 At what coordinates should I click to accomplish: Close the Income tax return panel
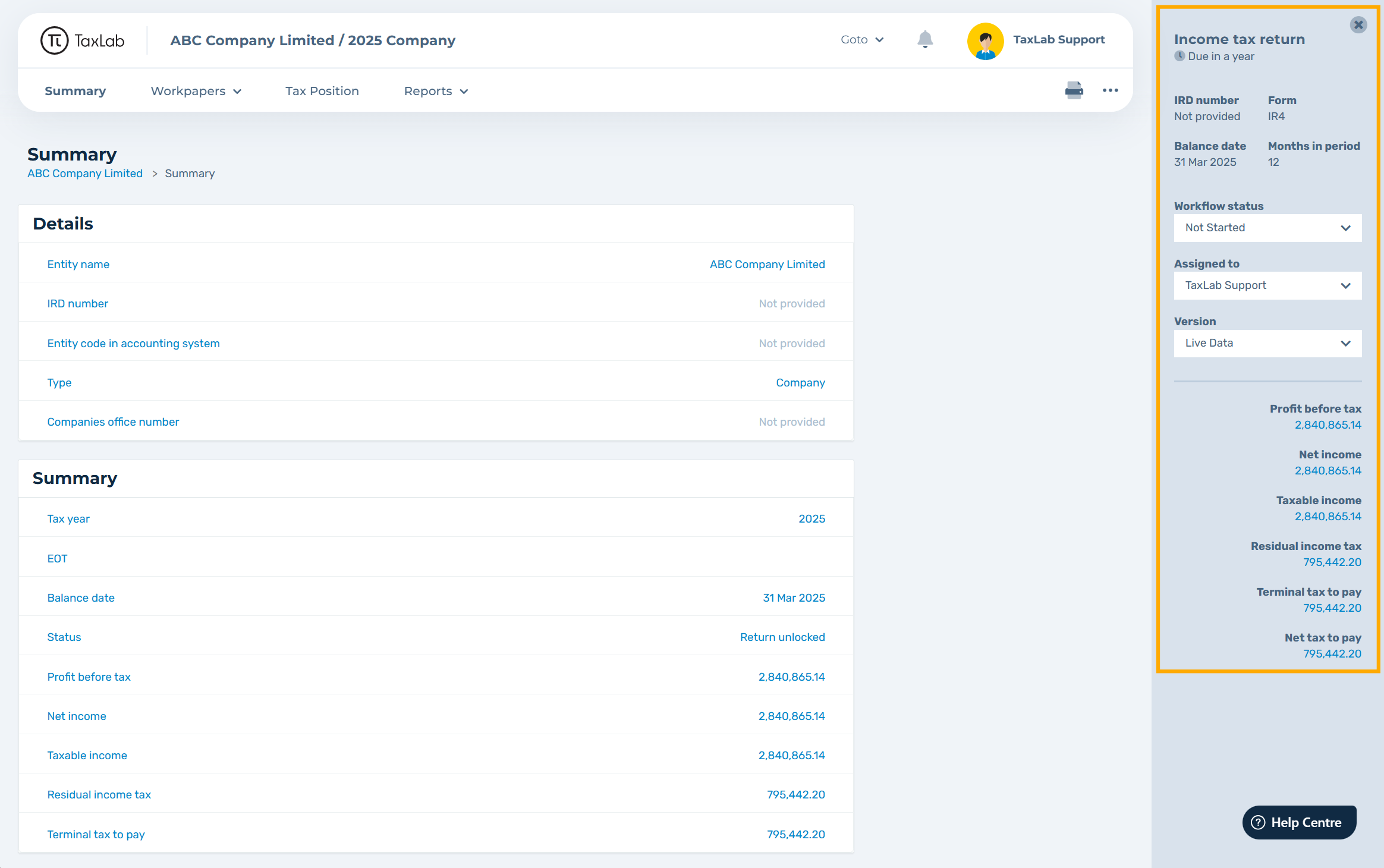click(1358, 25)
